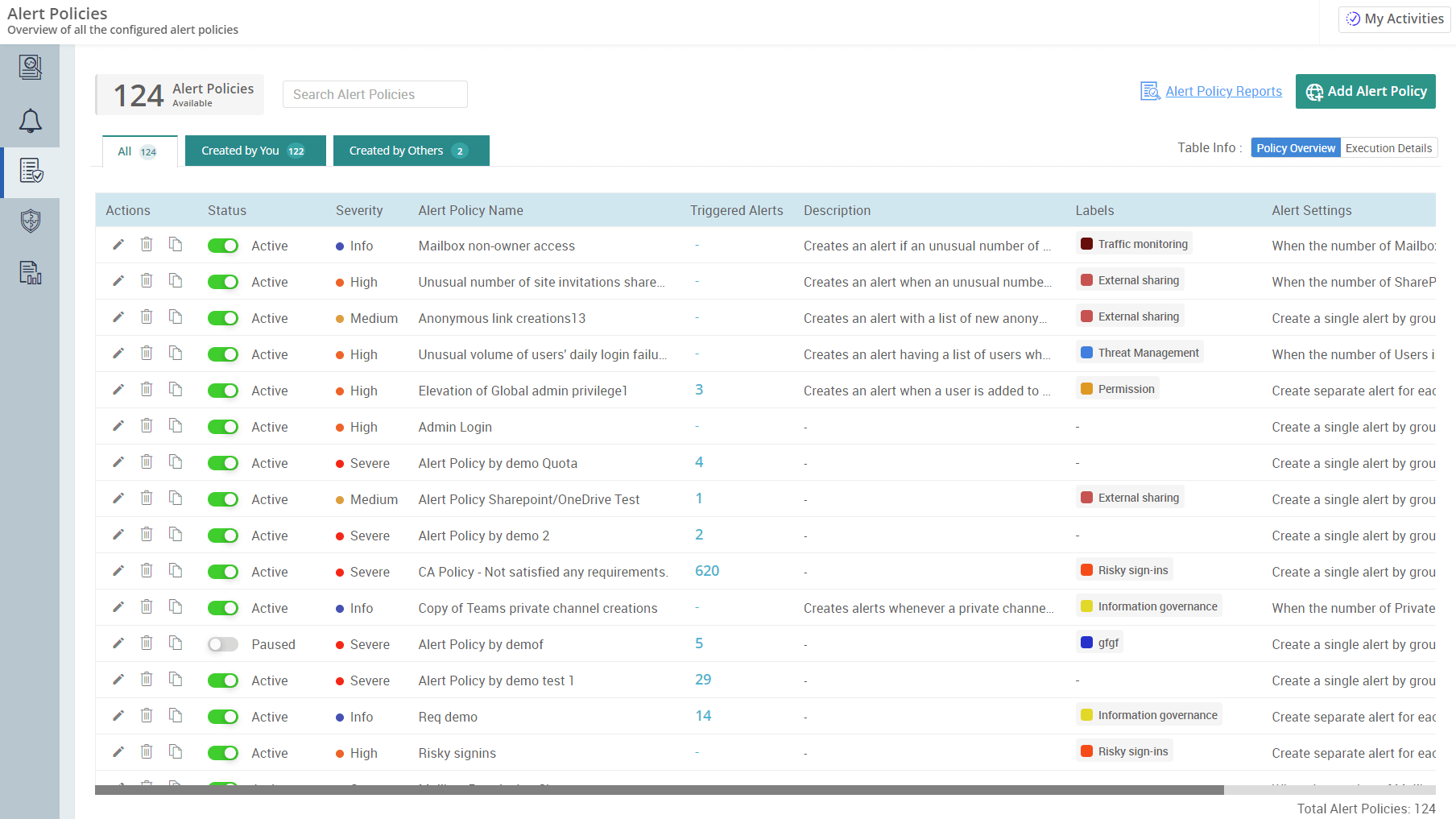Click the red swatch on Risky sign-ins label
Viewport: 1456px width, 819px height.
coord(1088,569)
